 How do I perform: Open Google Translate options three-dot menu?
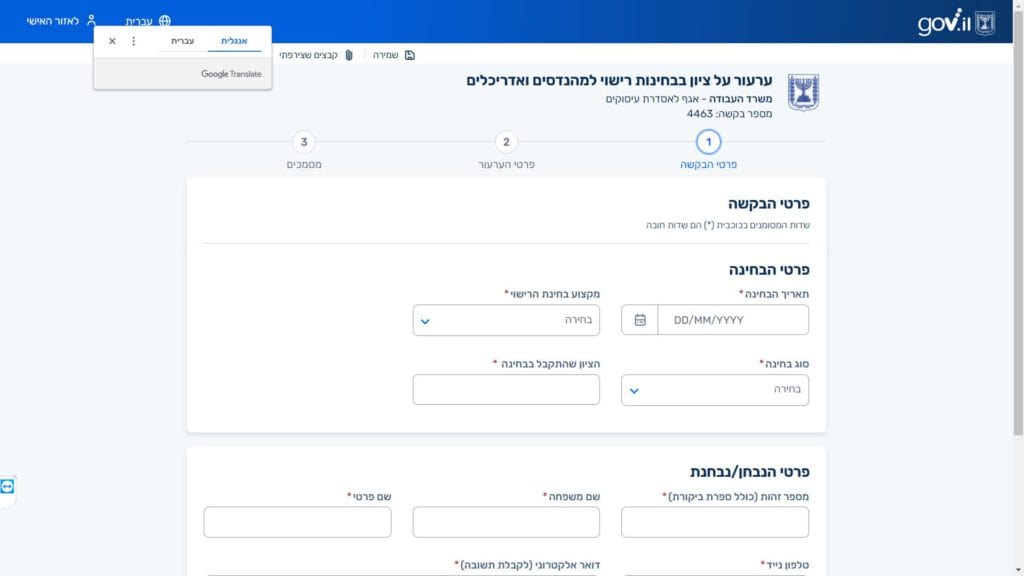click(x=134, y=41)
